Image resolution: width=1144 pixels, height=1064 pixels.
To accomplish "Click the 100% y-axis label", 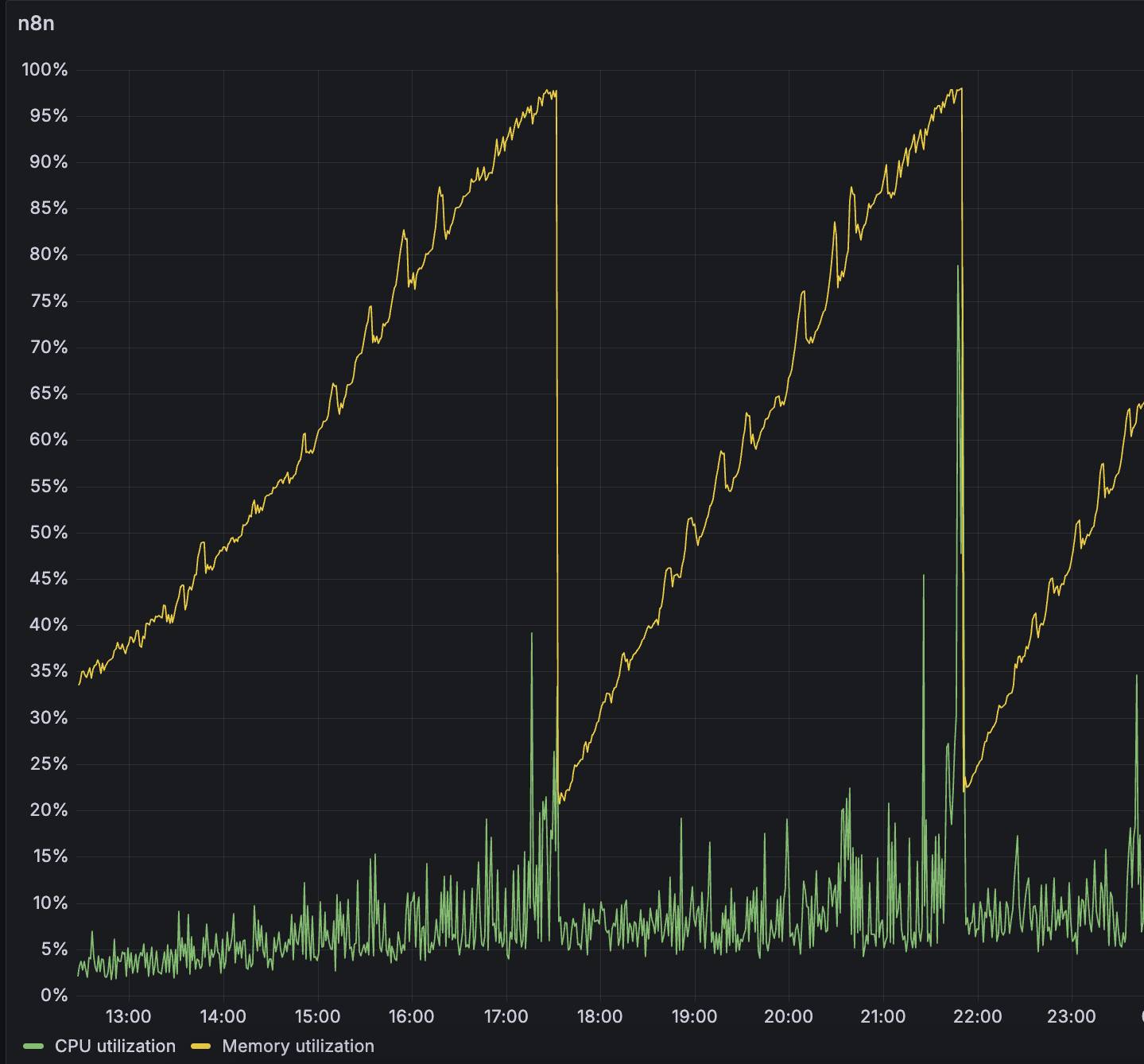I will click(x=45, y=69).
